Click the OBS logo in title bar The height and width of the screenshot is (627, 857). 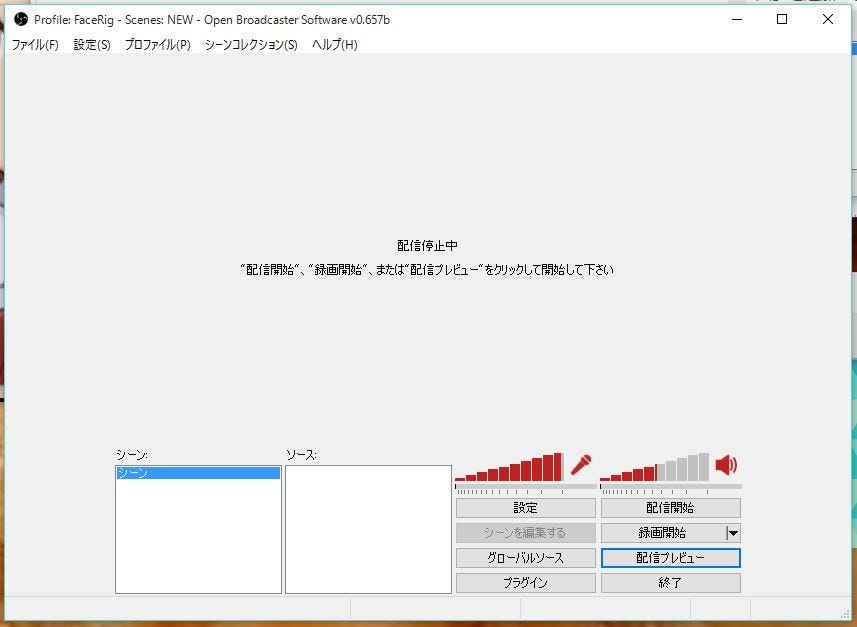[21, 20]
